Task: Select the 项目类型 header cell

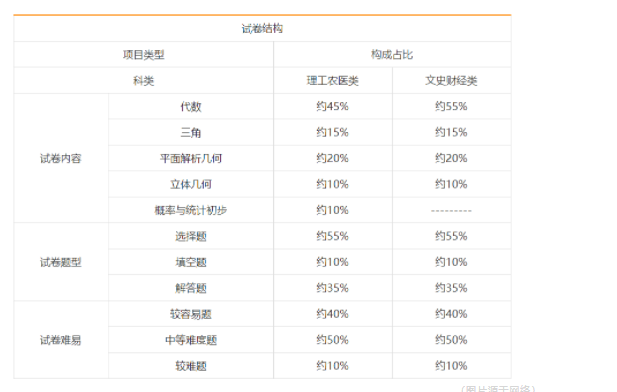Action: click(143, 54)
